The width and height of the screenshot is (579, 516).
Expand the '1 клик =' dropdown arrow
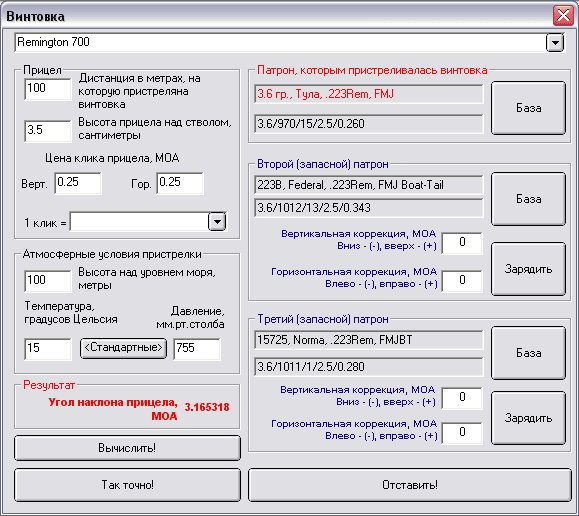coord(217,222)
